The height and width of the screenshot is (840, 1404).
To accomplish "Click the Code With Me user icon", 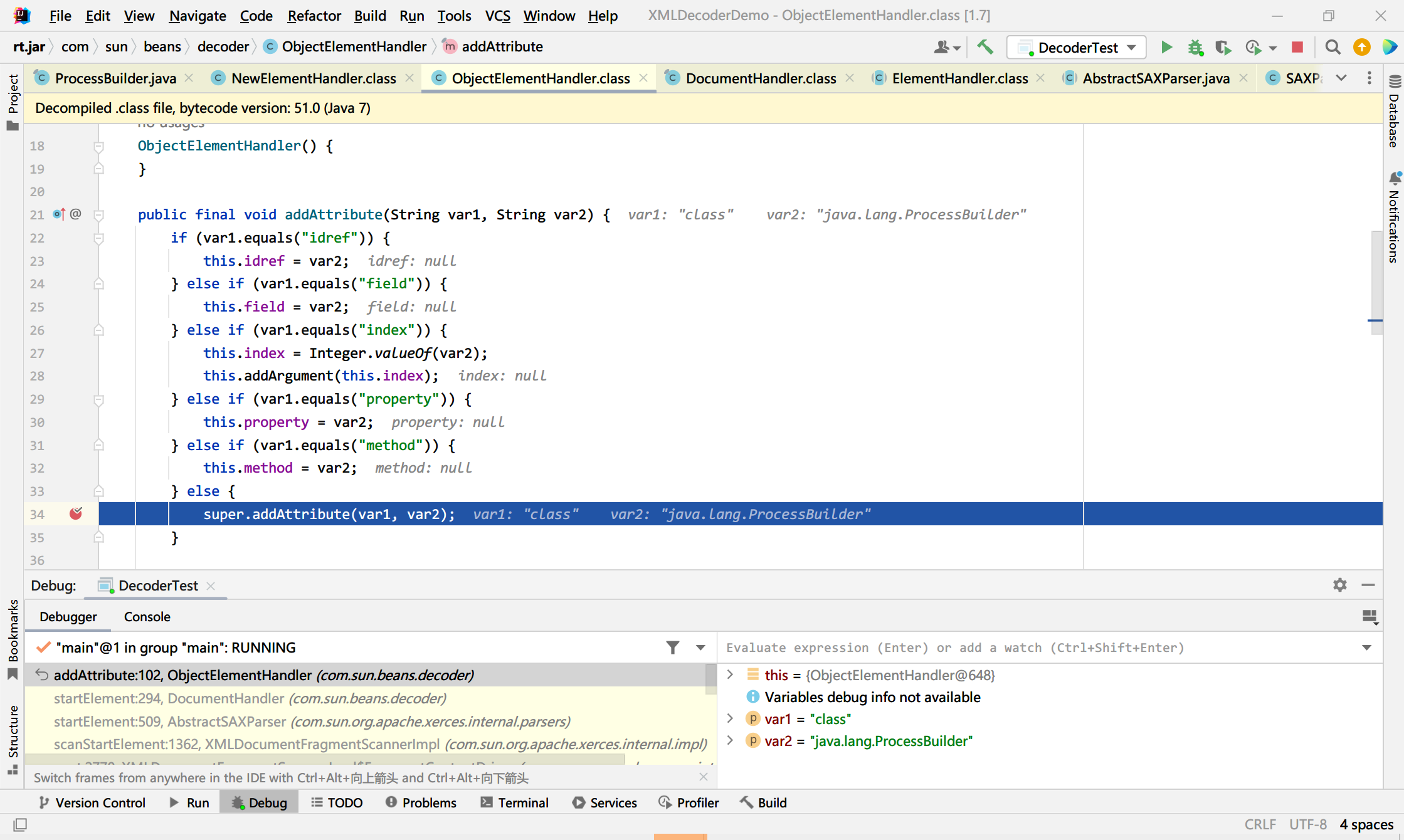I will tap(941, 47).
